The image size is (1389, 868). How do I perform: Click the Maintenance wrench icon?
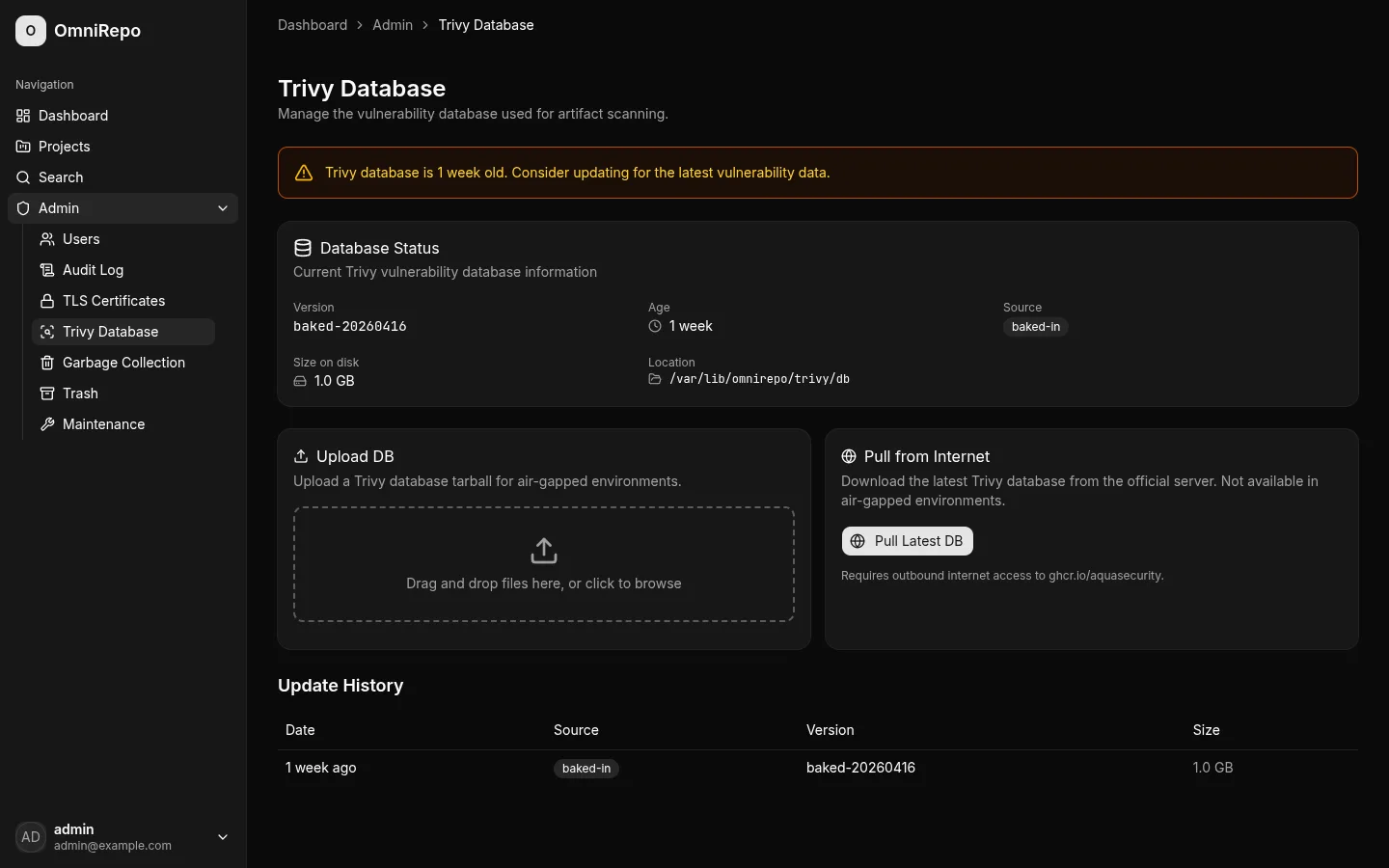pos(47,424)
